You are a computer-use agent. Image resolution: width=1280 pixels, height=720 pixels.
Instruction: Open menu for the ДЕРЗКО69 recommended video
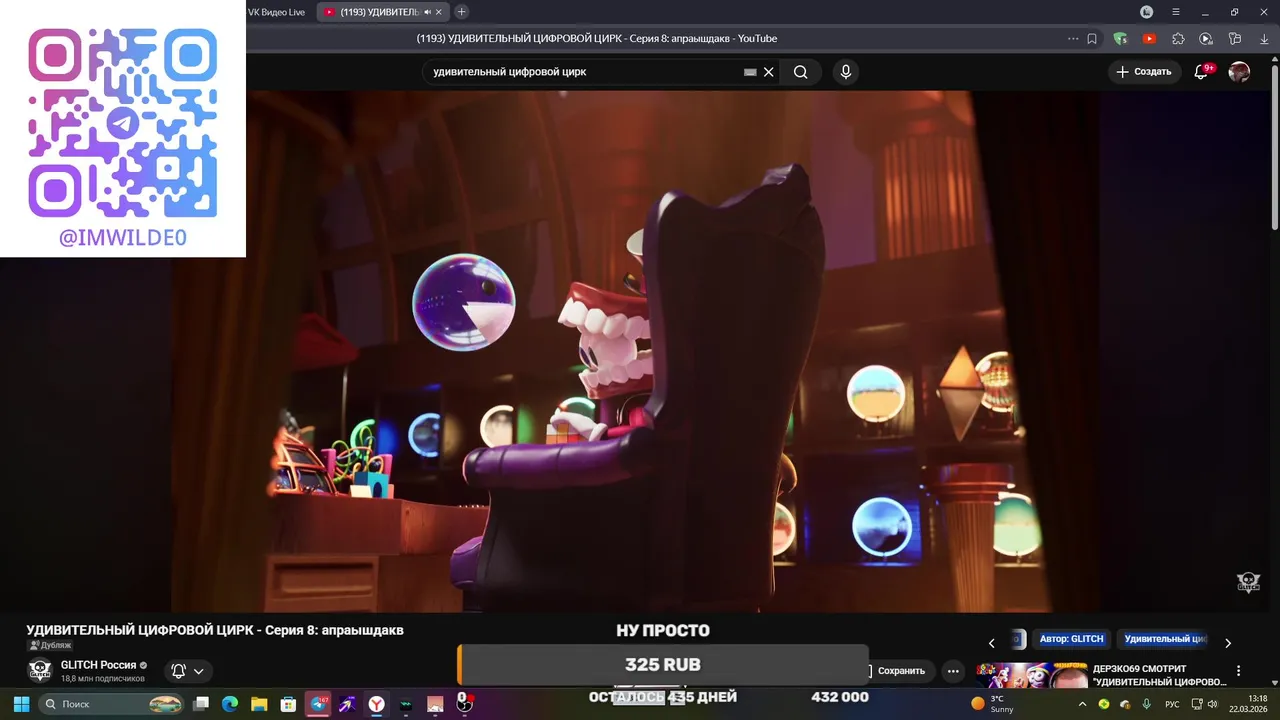[1239, 671]
